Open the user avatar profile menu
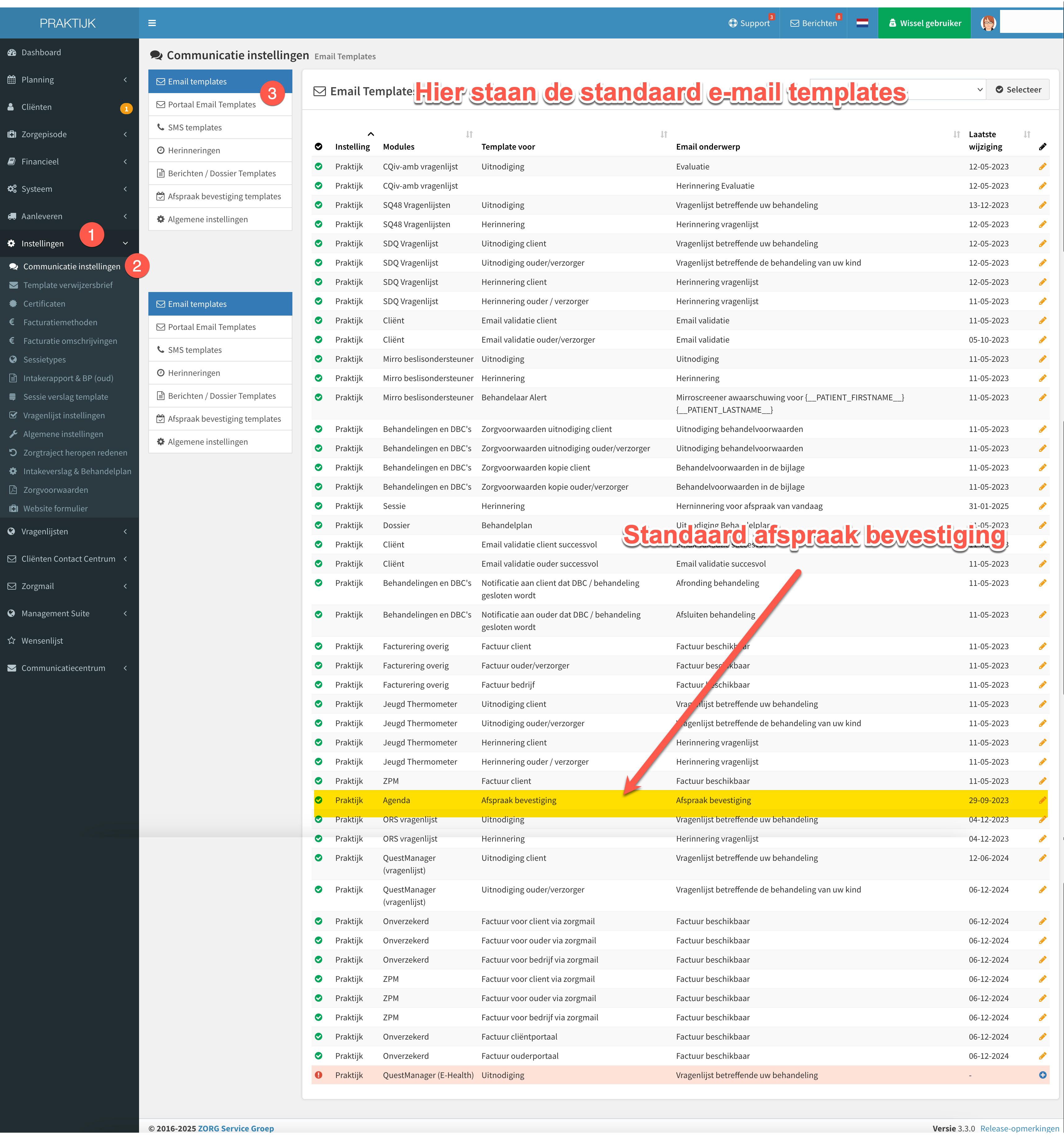The image size is (1064, 1137). point(988,23)
